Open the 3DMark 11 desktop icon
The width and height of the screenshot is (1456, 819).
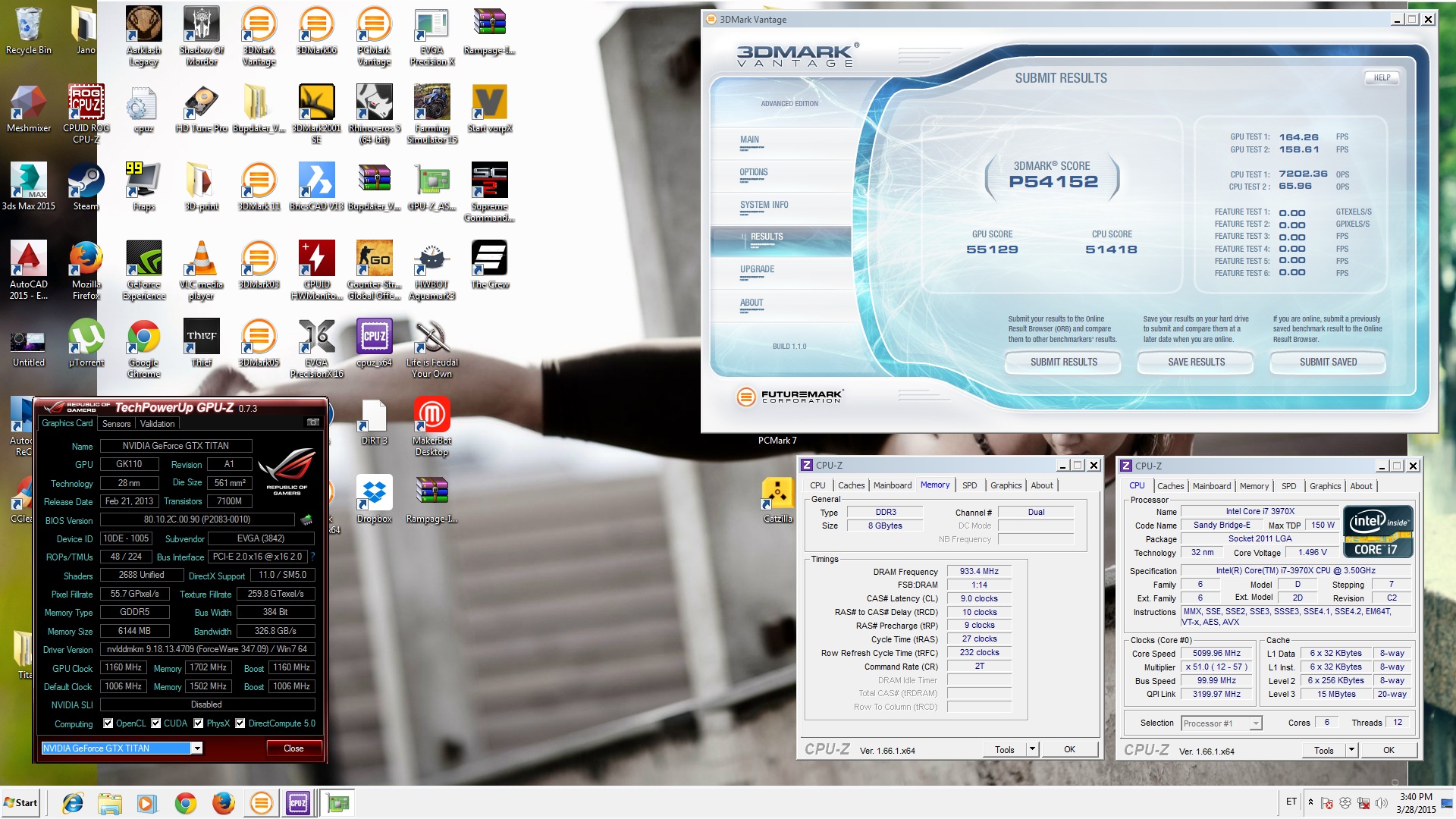click(x=259, y=187)
